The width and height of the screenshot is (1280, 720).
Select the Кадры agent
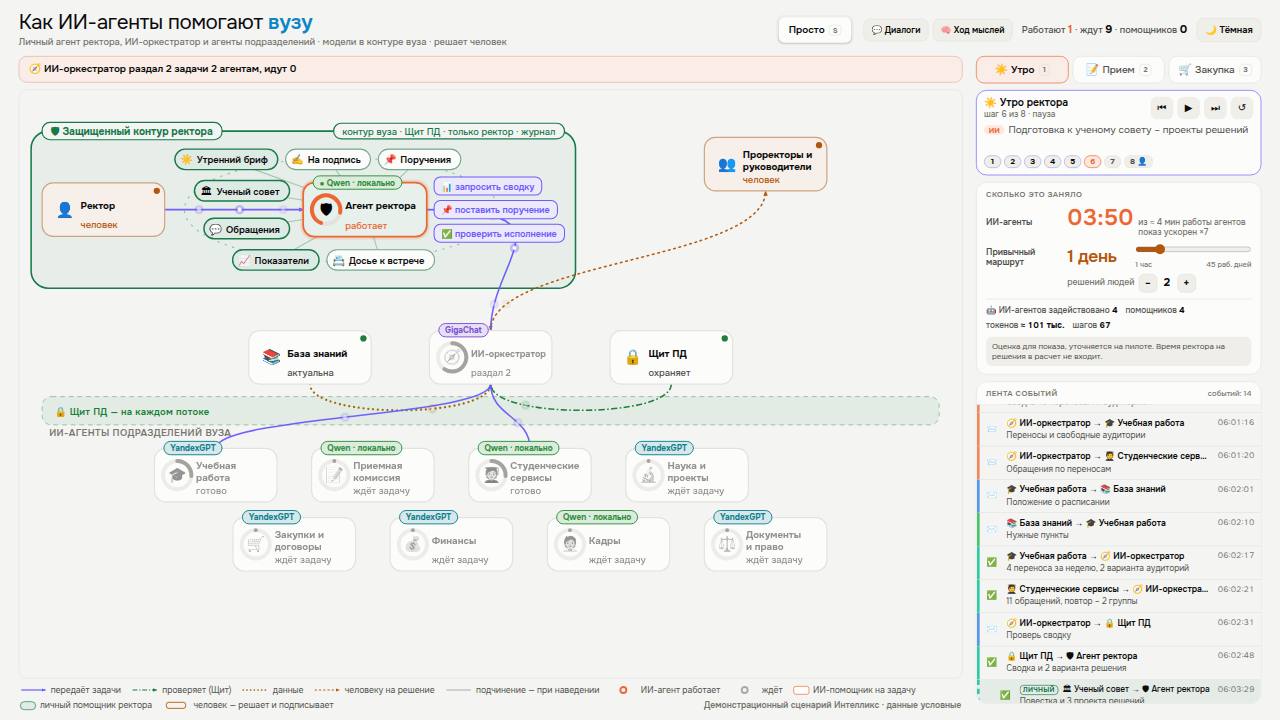click(608, 544)
